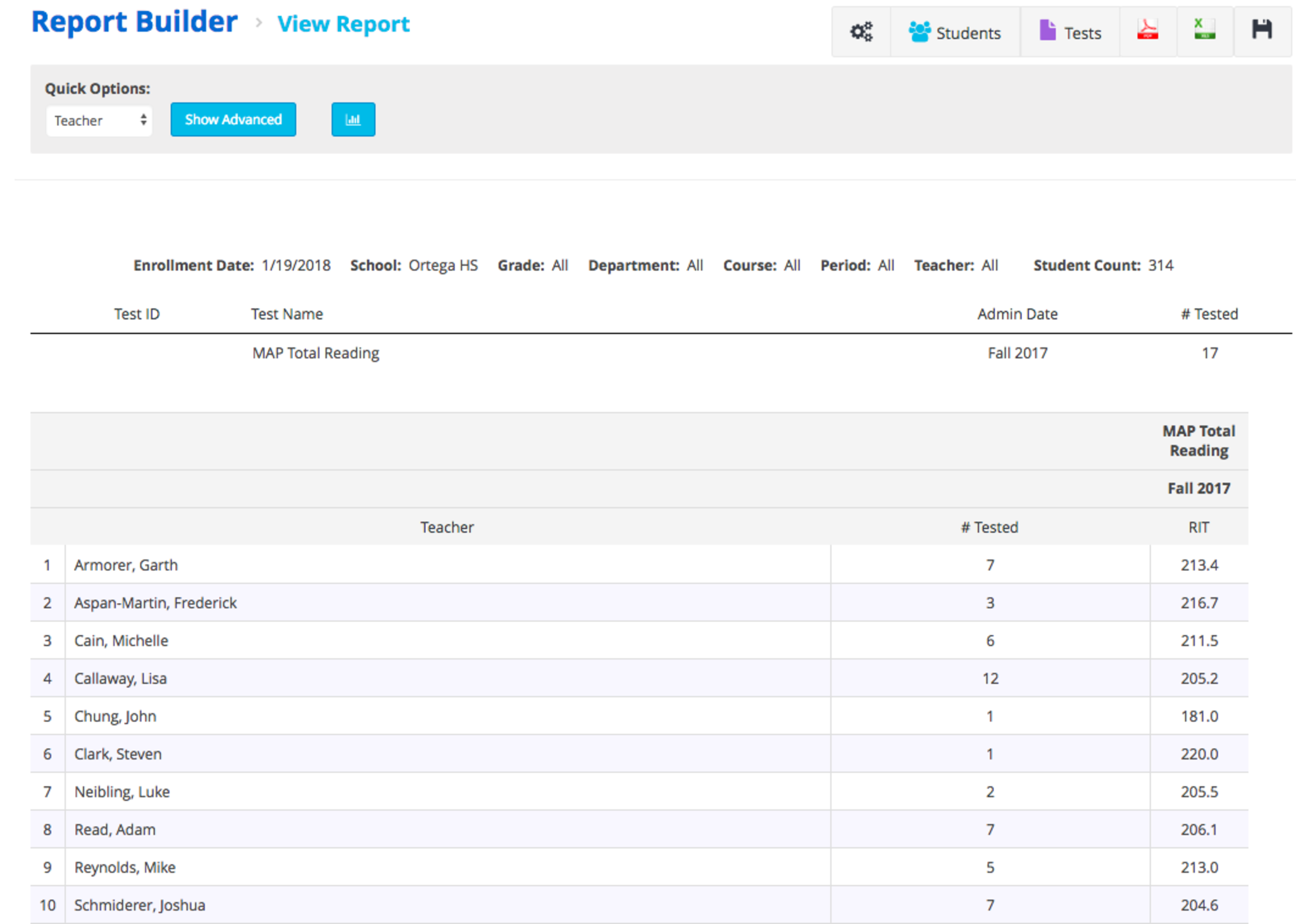Image resolution: width=1296 pixels, height=924 pixels.
Task: Select Callaway, Lisa teacher row
Action: click(120, 678)
